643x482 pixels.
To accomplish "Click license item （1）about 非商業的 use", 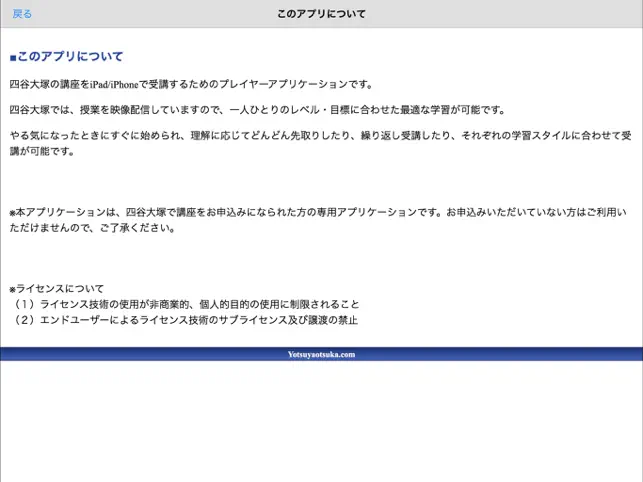I will (x=185, y=304).
